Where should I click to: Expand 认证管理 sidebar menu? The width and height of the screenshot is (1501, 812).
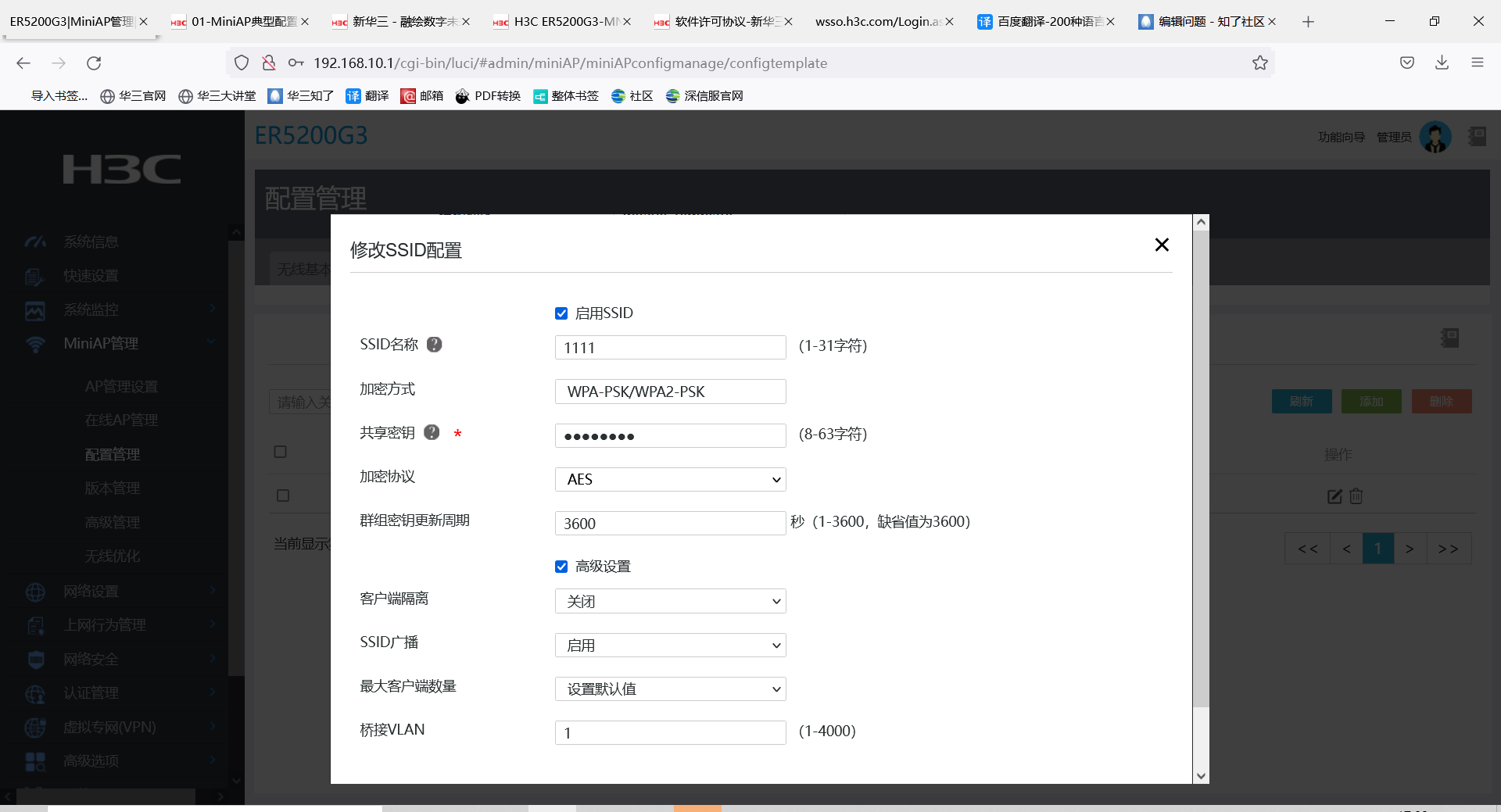[91, 693]
